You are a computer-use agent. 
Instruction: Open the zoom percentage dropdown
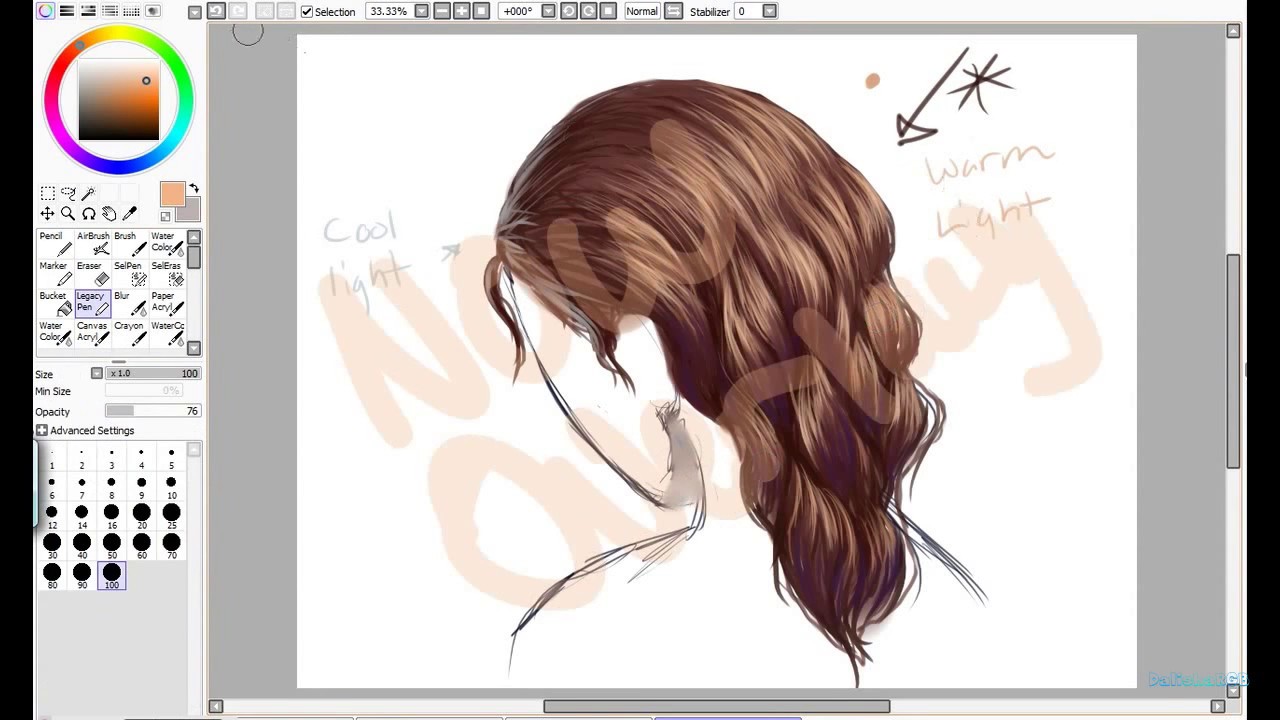[421, 11]
